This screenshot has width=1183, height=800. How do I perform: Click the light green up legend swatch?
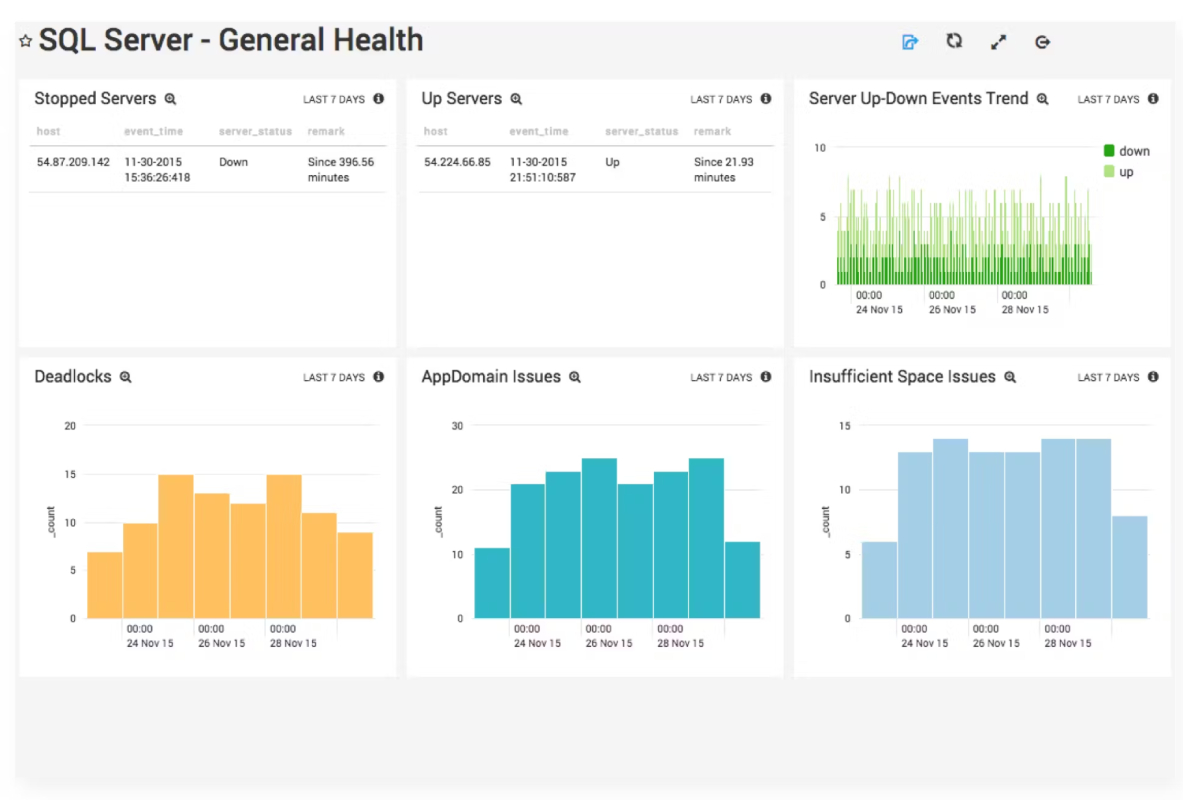coord(1109,171)
